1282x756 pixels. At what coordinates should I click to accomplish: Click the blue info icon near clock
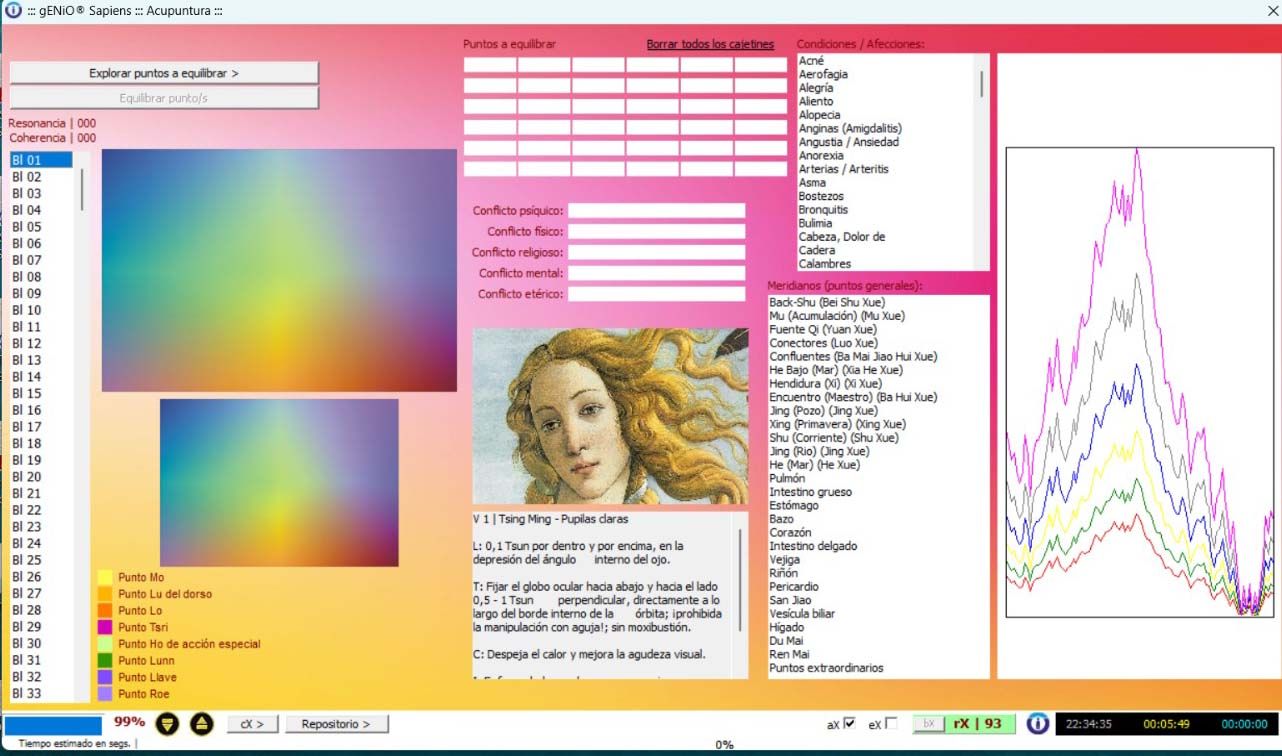[x=1038, y=723]
